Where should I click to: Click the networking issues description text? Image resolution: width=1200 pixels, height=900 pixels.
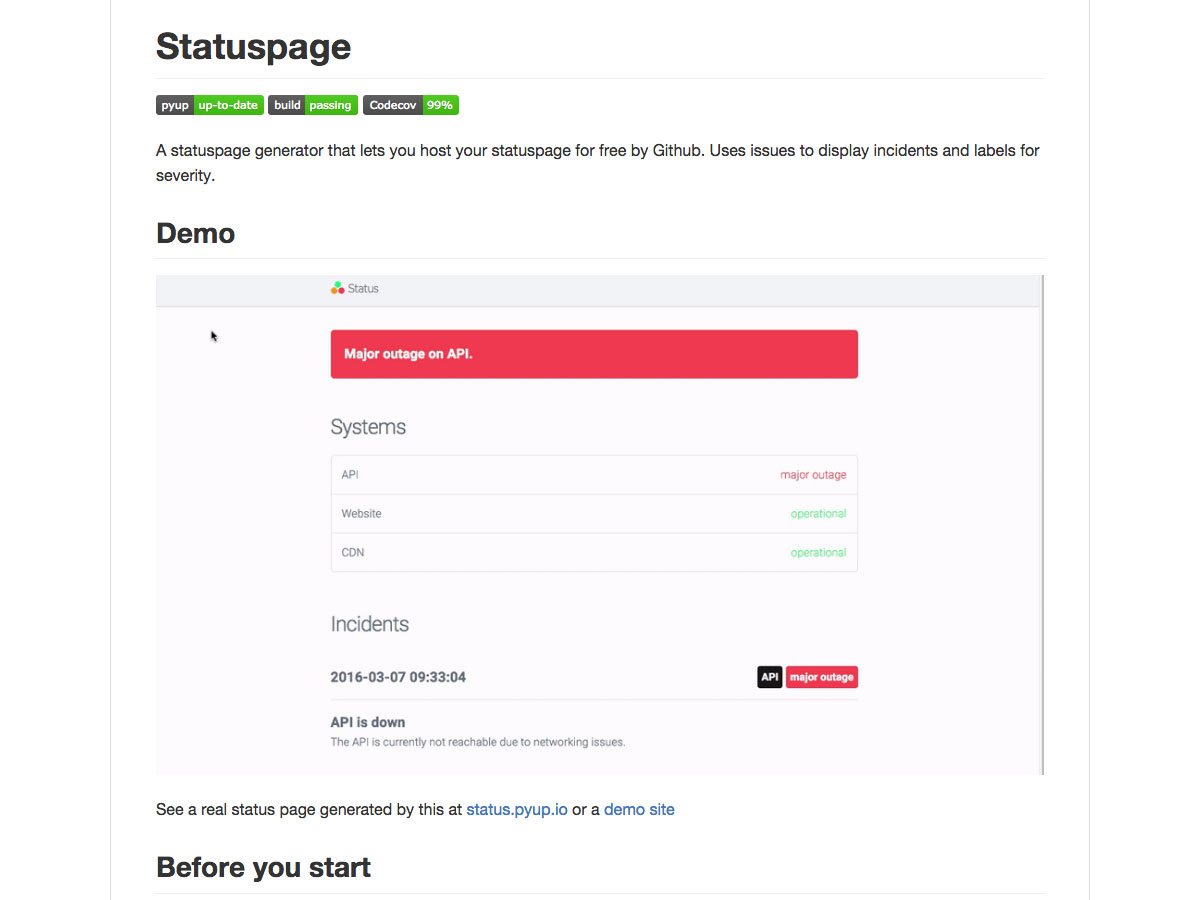tap(478, 742)
